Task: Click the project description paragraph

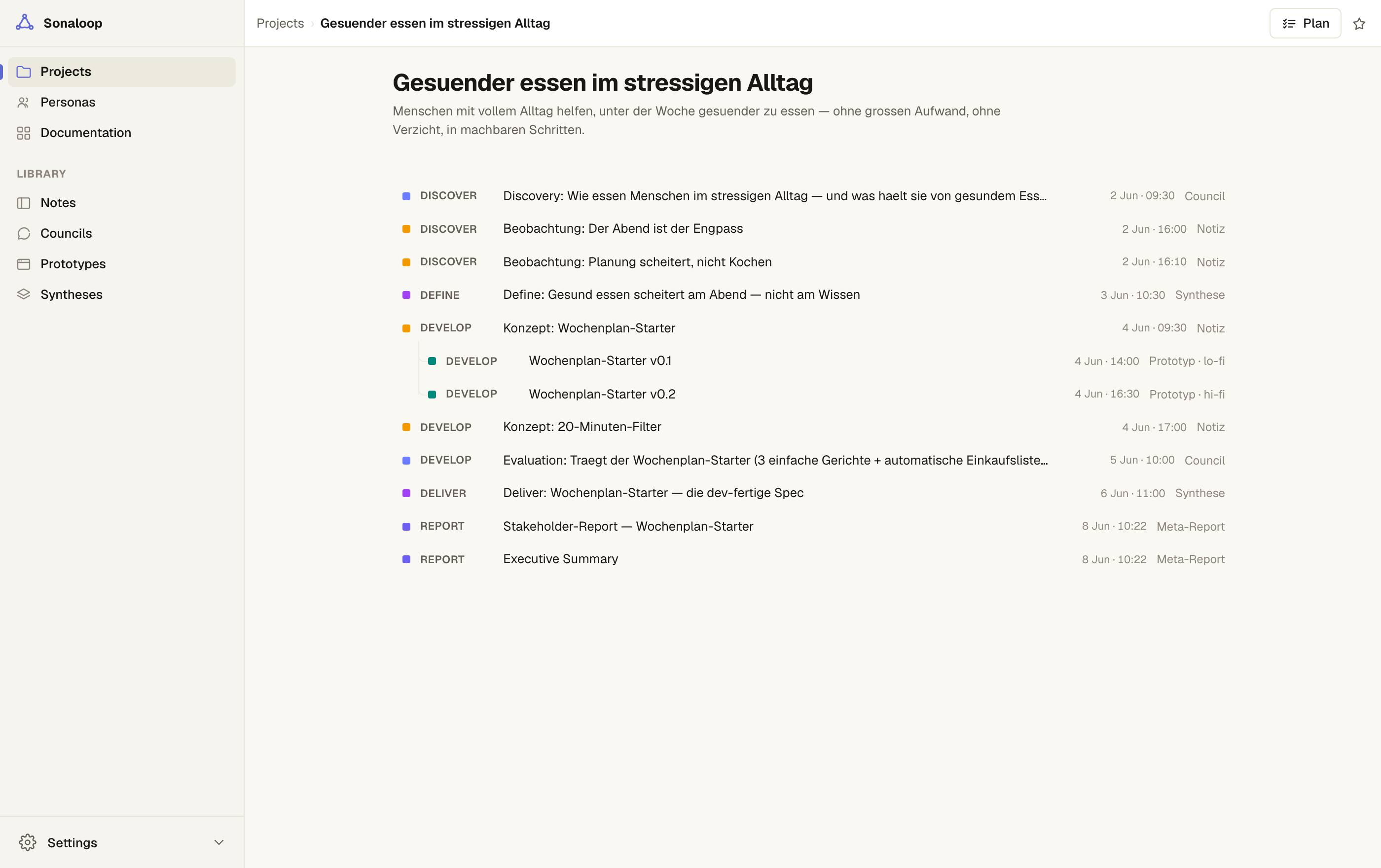Action: point(696,120)
